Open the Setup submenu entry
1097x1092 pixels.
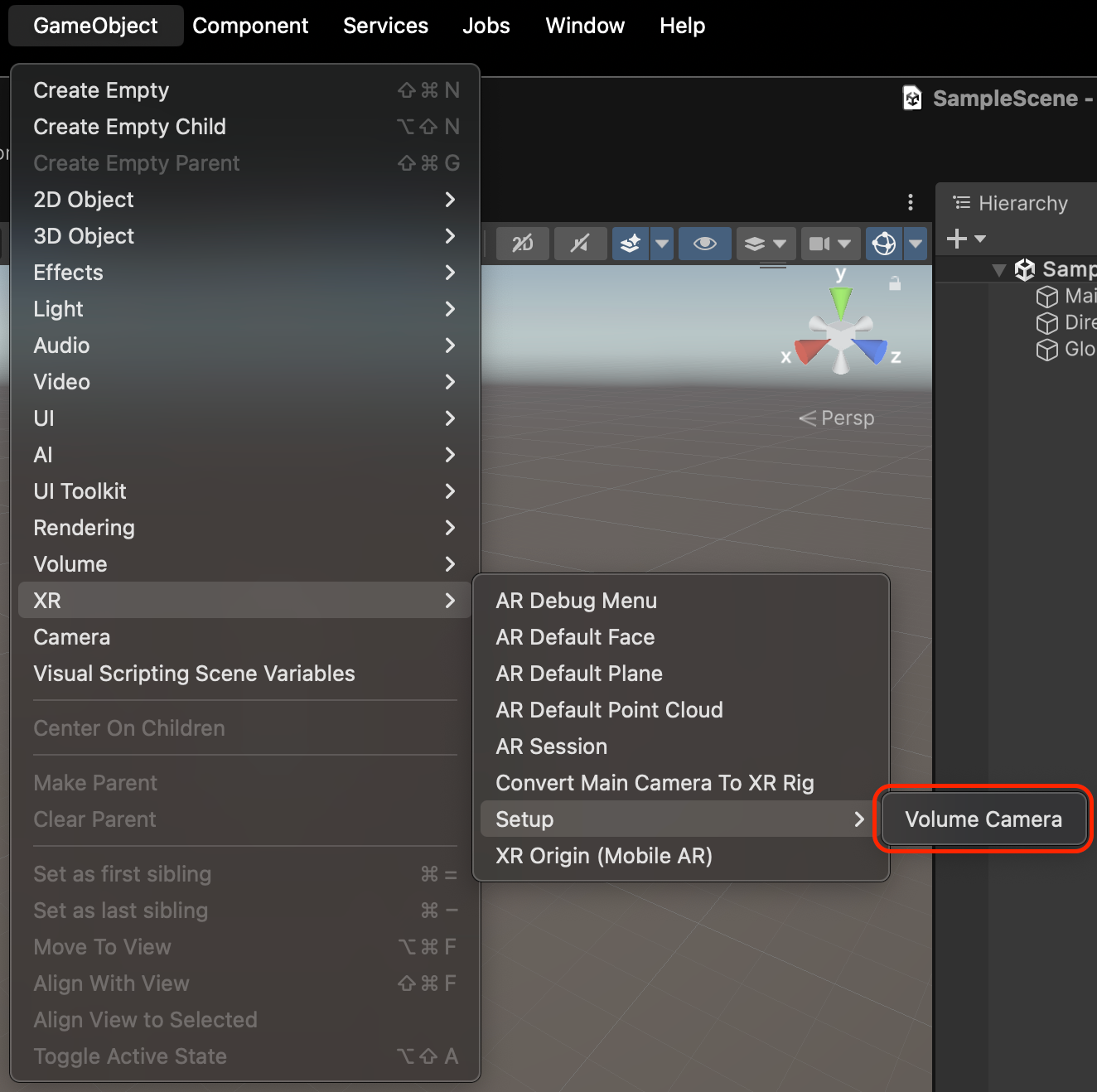[681, 819]
